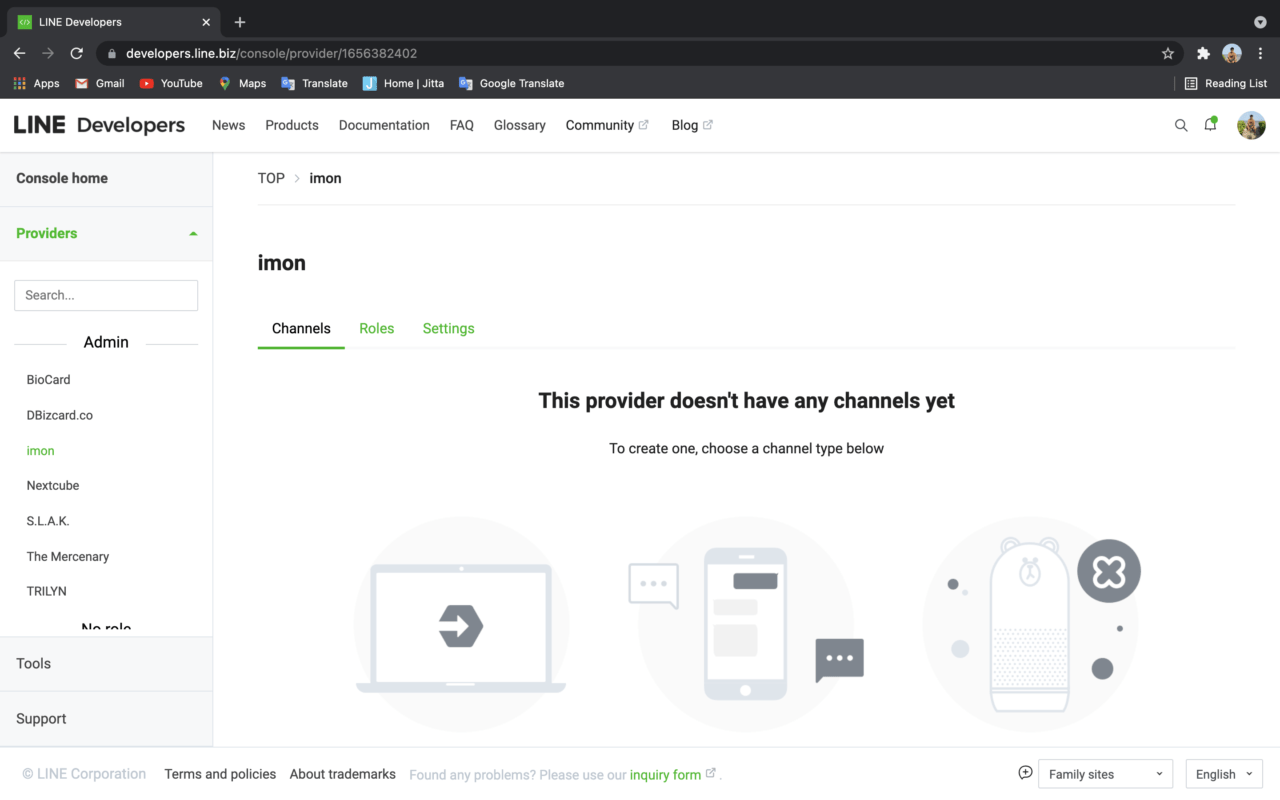Switch to the Roles tab
Screen dimensions: 1280x800
tap(376, 328)
